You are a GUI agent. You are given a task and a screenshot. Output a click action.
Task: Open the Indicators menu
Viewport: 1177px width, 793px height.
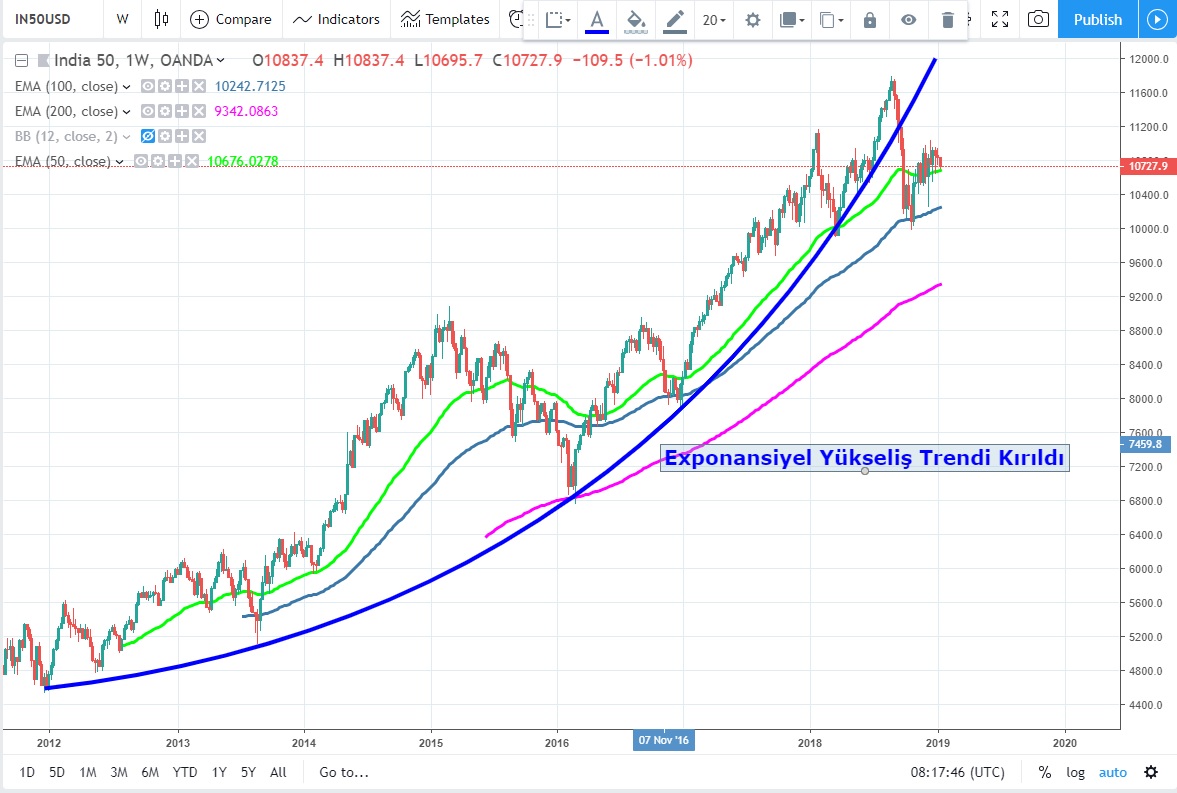pos(336,19)
